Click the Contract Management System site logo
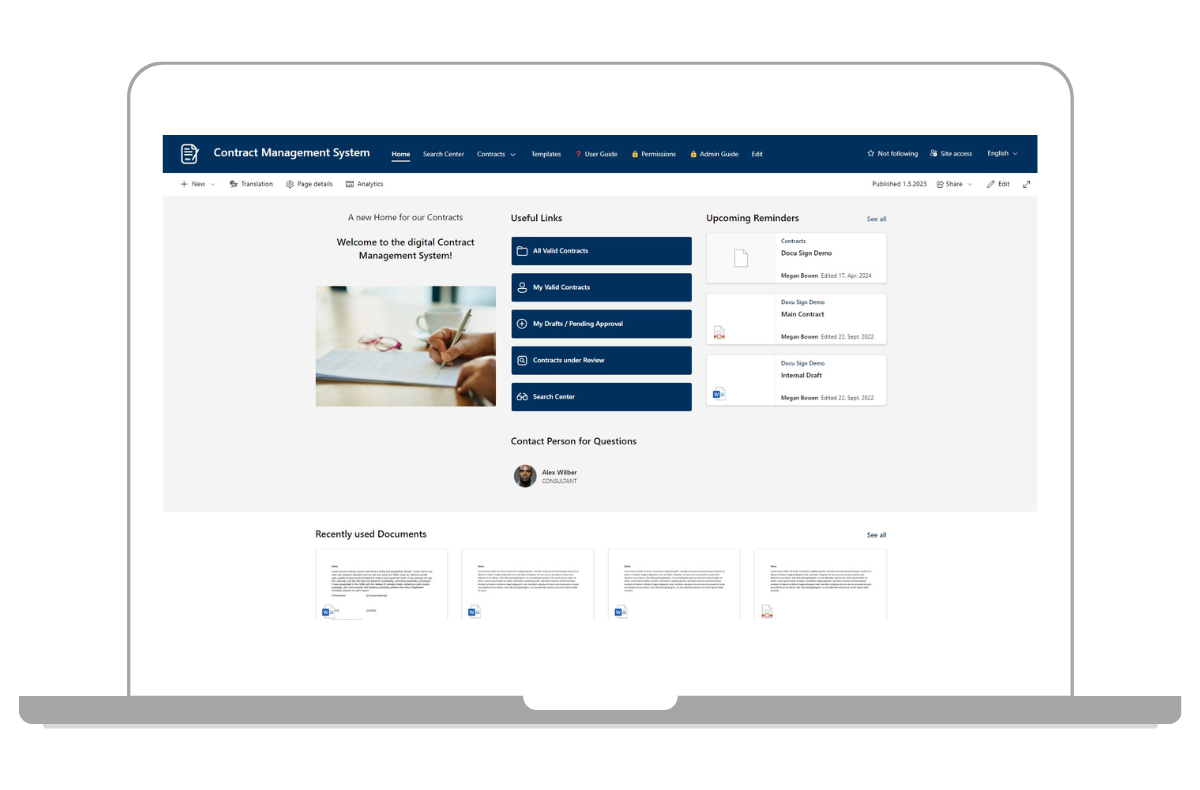This screenshot has width=1200, height=790. tap(190, 154)
